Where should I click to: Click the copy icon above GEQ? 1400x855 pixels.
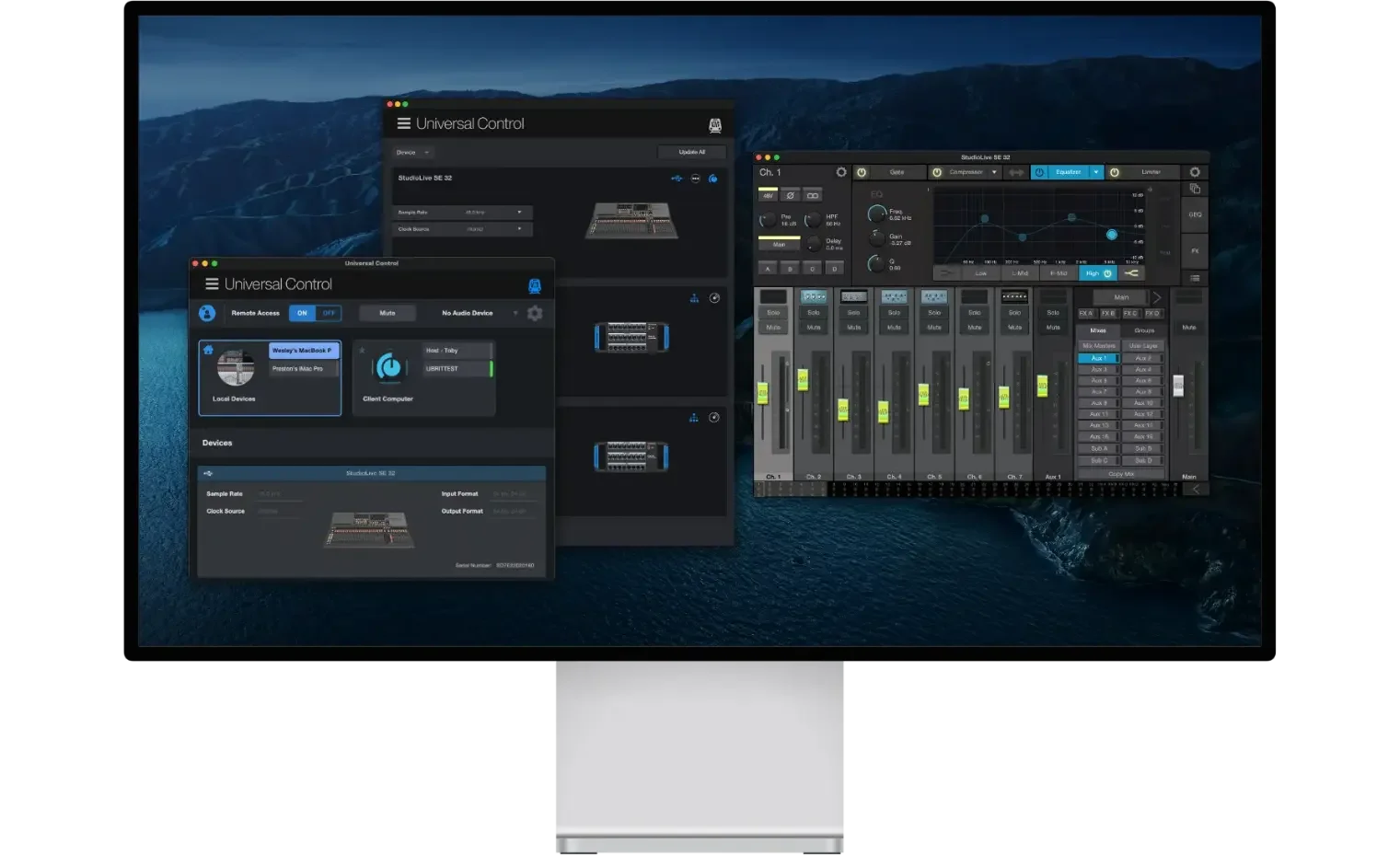click(x=1195, y=189)
